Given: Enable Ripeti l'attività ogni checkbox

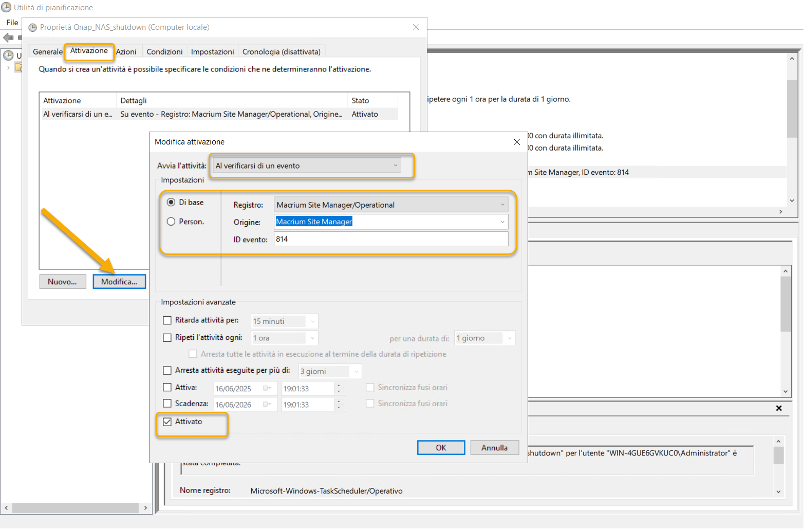Looking at the screenshot, I should pyautogui.click(x=167, y=338).
